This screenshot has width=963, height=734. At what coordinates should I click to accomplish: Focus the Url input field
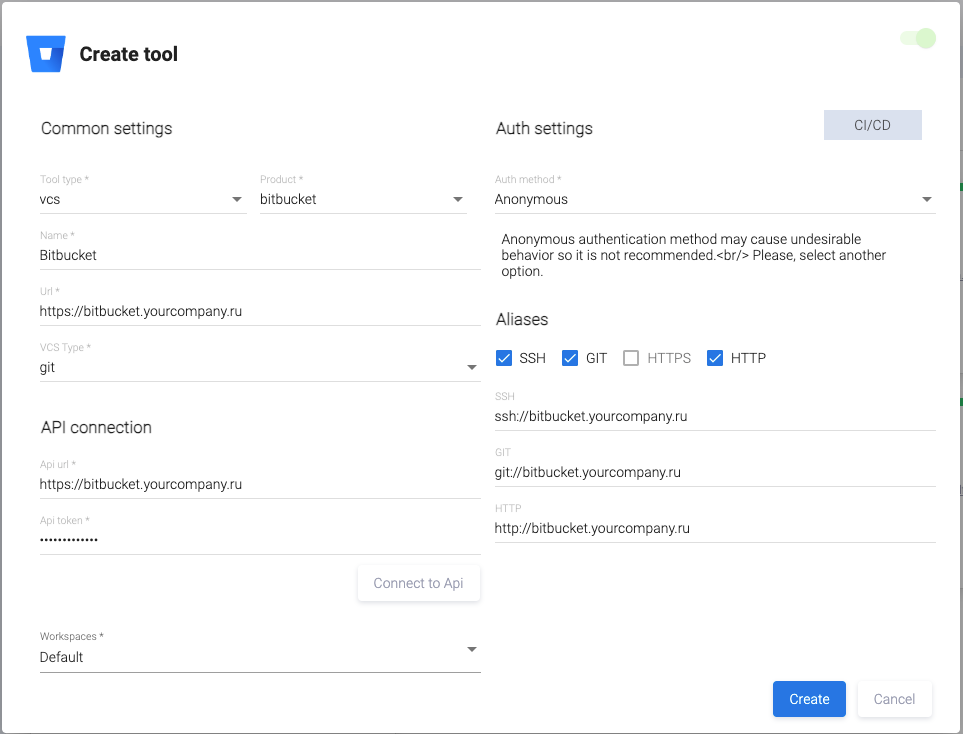coord(259,312)
